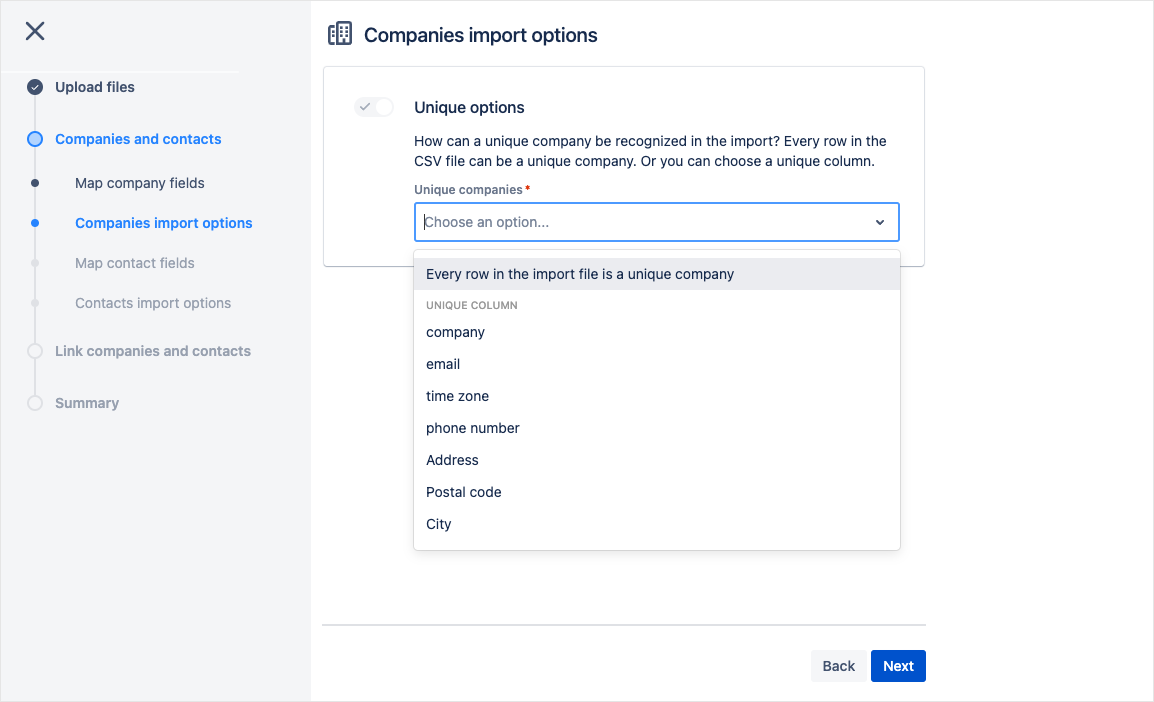The height and width of the screenshot is (702, 1154).
Task: Pick 'phone number' from the dropdown list
Action: [473, 428]
